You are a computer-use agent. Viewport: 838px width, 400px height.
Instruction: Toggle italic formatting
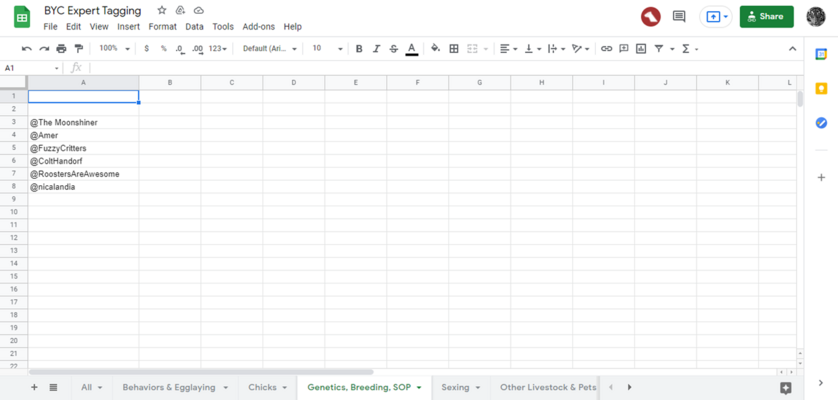pos(376,49)
